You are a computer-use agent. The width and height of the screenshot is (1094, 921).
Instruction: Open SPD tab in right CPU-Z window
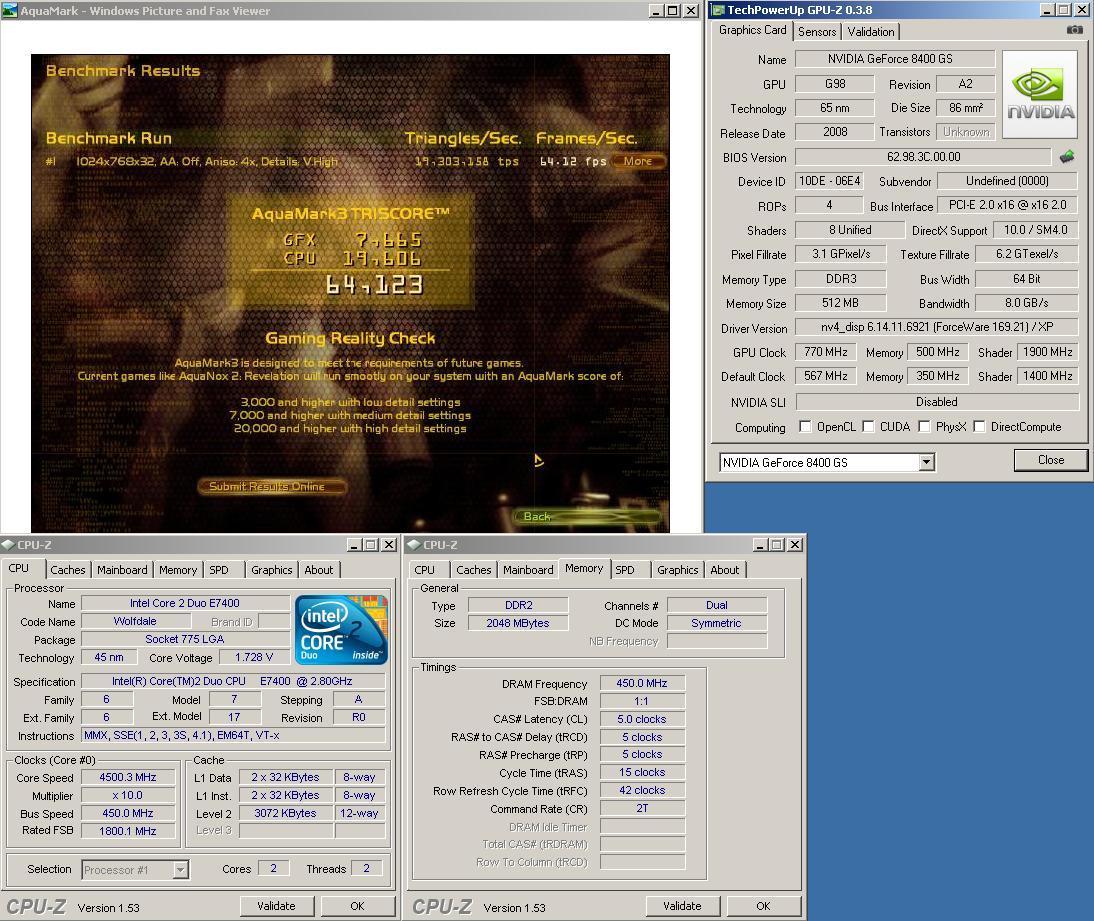(625, 570)
